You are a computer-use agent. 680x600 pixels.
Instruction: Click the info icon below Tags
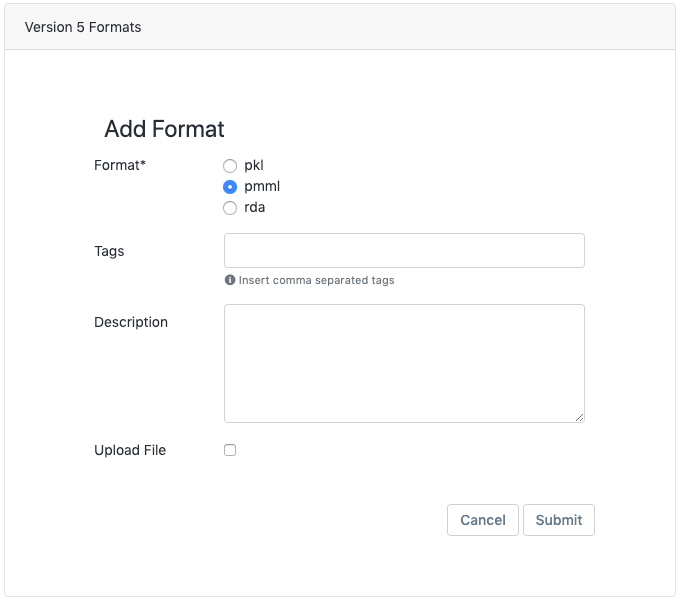(x=230, y=281)
